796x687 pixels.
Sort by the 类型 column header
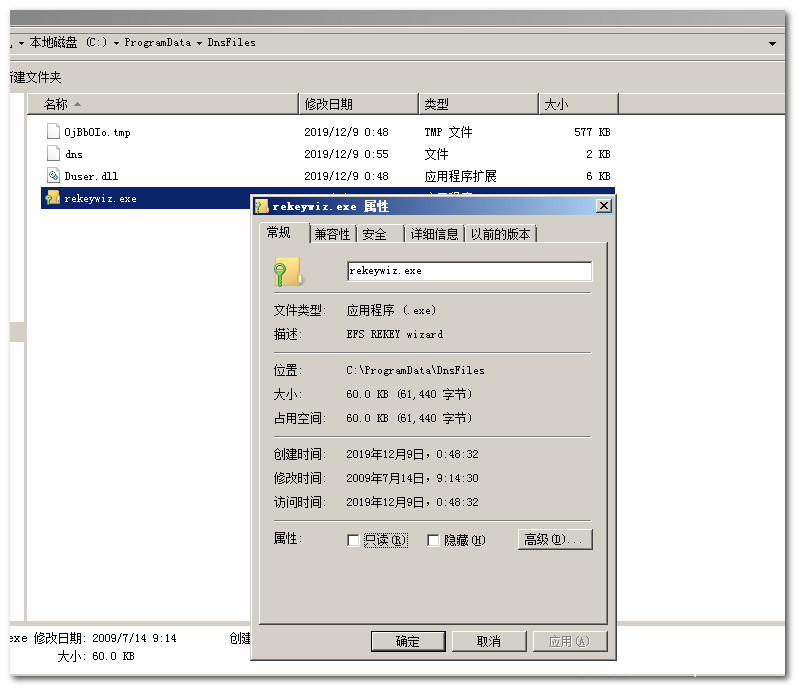pyautogui.click(x=478, y=104)
